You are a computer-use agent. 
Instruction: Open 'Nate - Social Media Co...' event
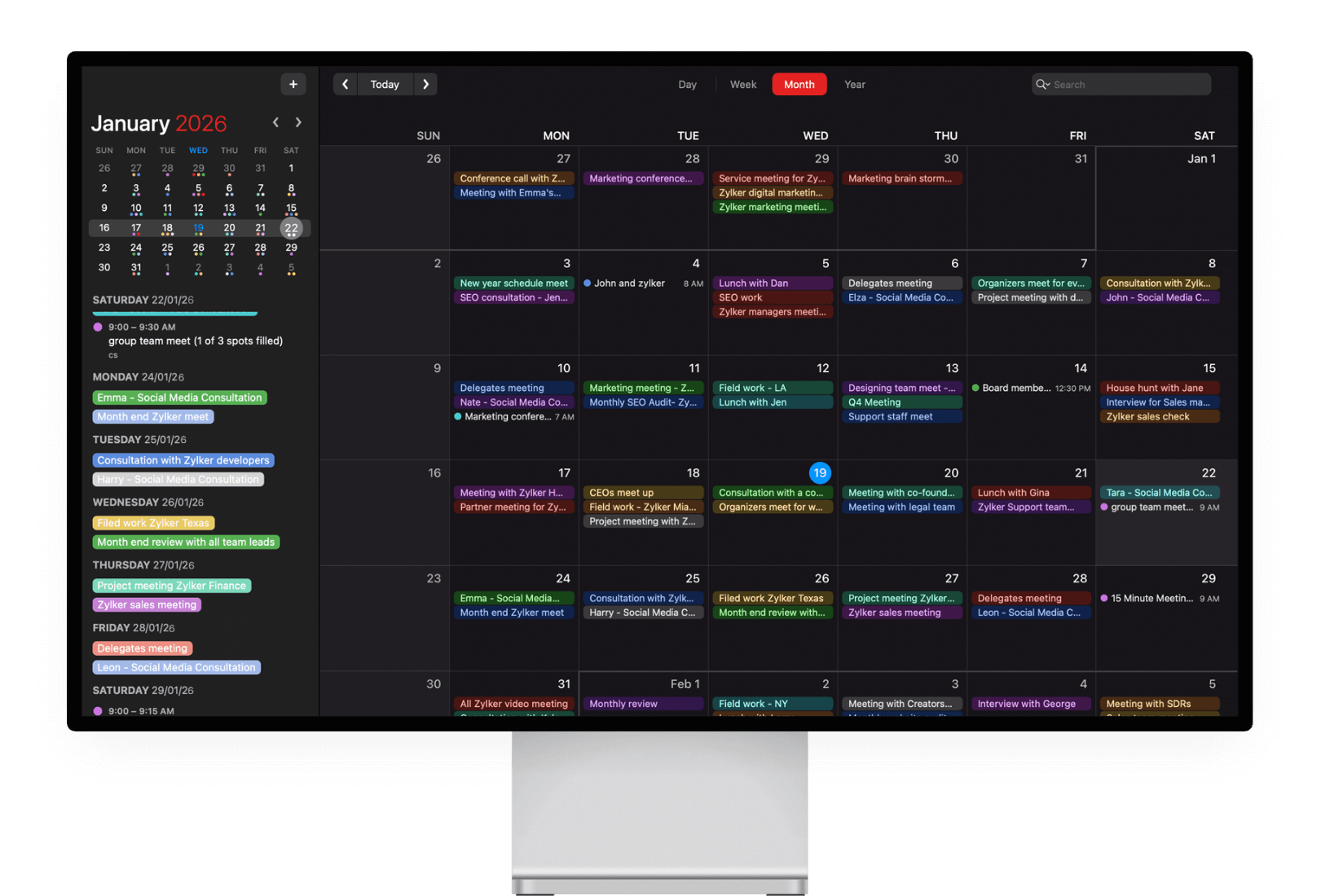513,402
